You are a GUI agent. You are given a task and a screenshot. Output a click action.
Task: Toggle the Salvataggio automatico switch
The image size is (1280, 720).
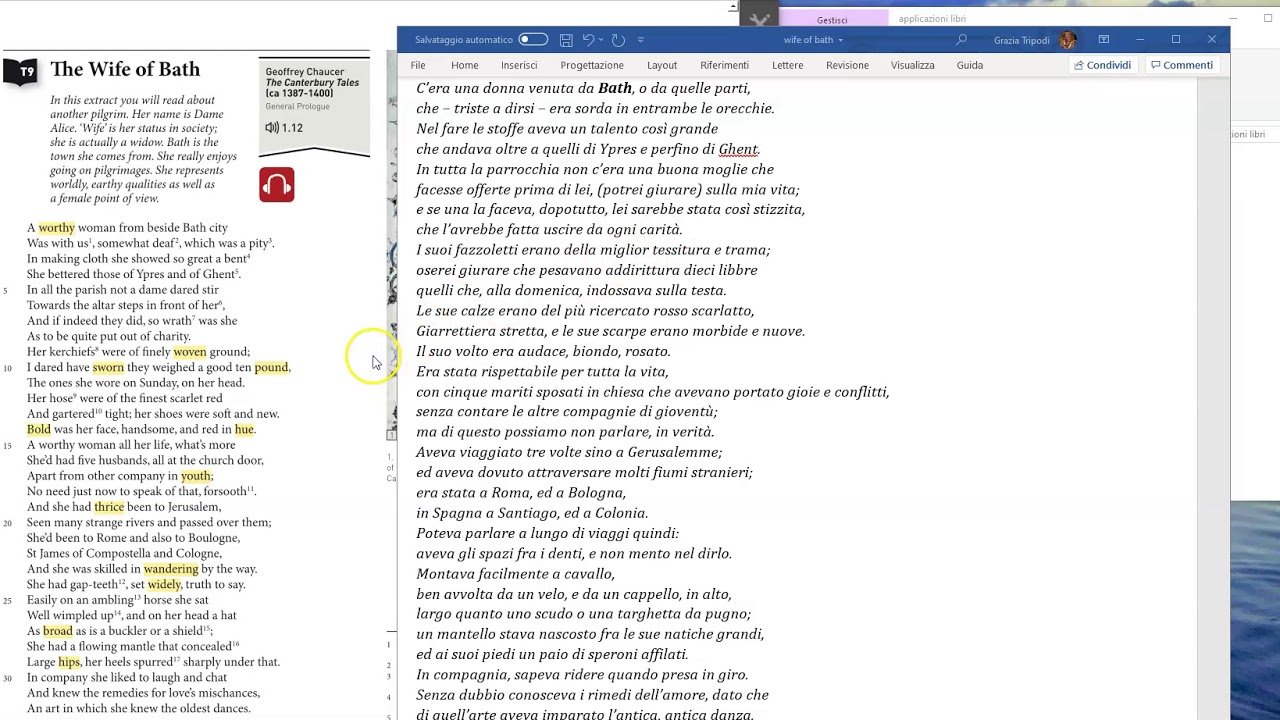click(x=533, y=40)
